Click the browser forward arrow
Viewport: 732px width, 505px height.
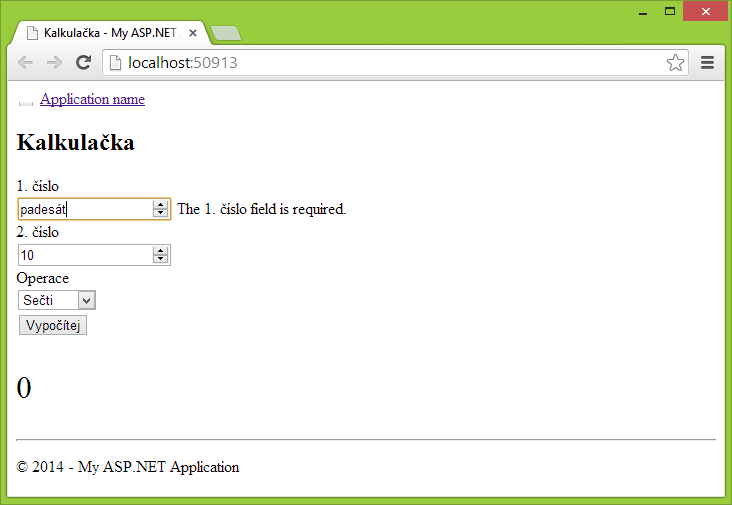(x=55, y=63)
